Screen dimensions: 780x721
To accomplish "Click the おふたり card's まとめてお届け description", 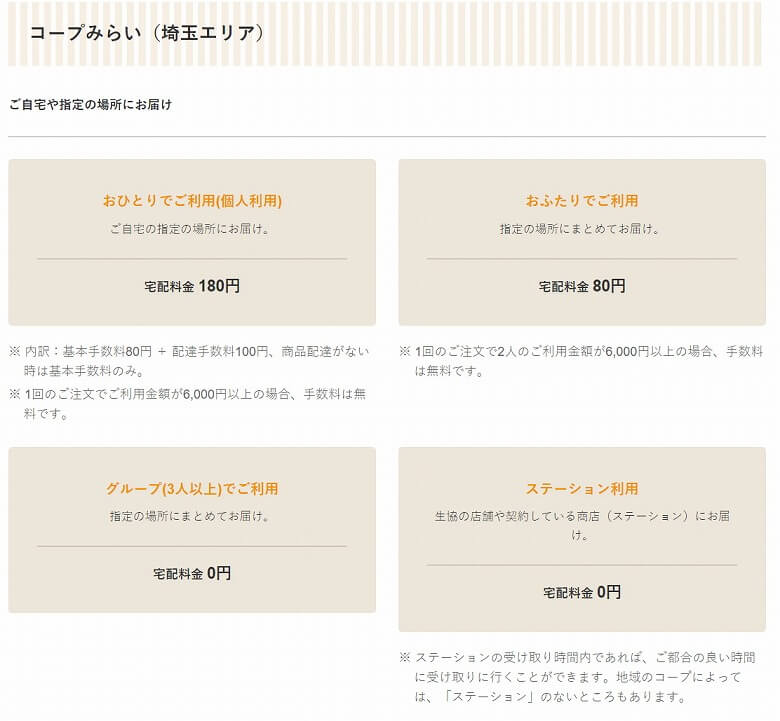I will tap(582, 229).
